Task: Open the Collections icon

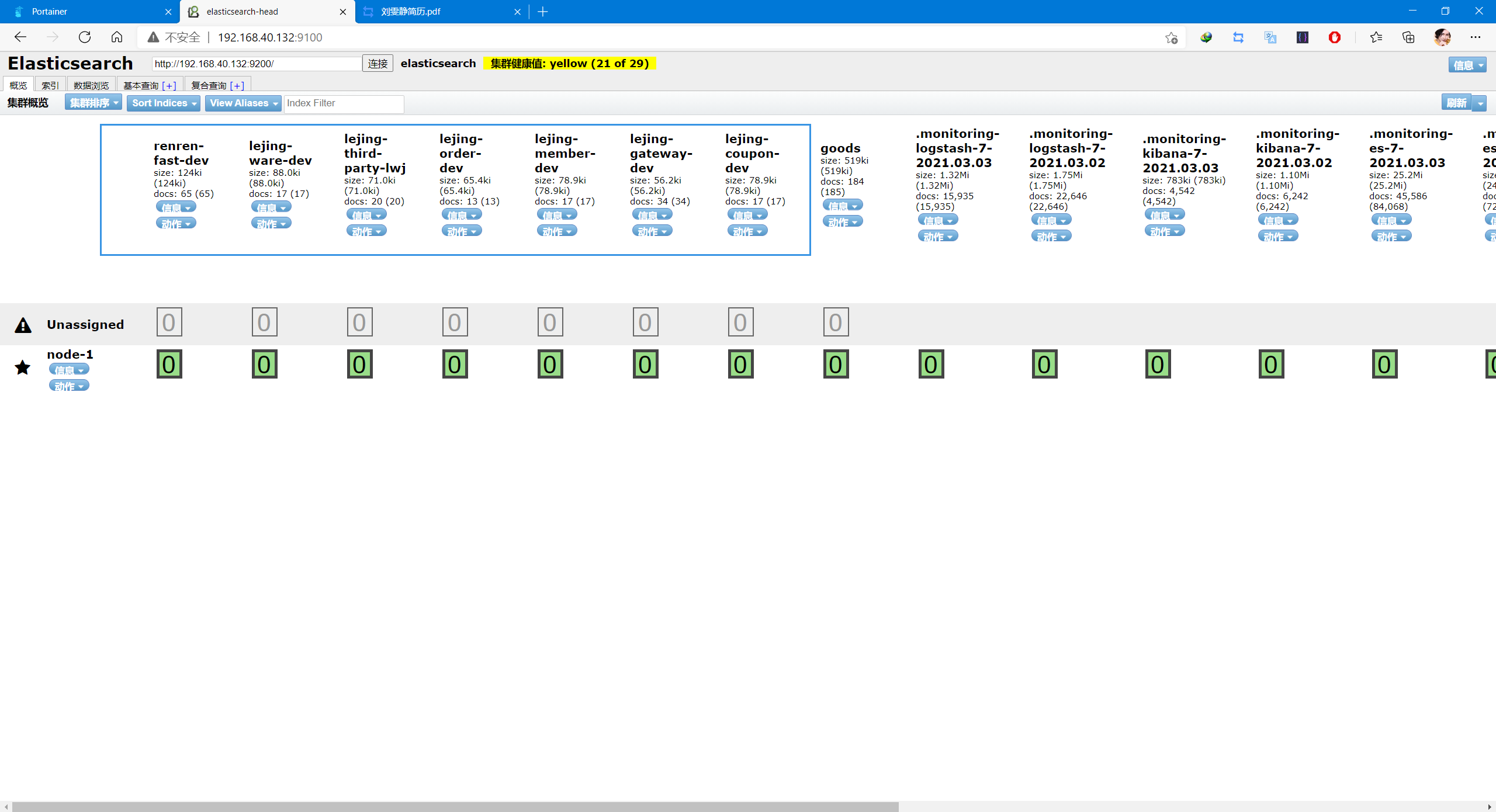Action: click(1408, 37)
